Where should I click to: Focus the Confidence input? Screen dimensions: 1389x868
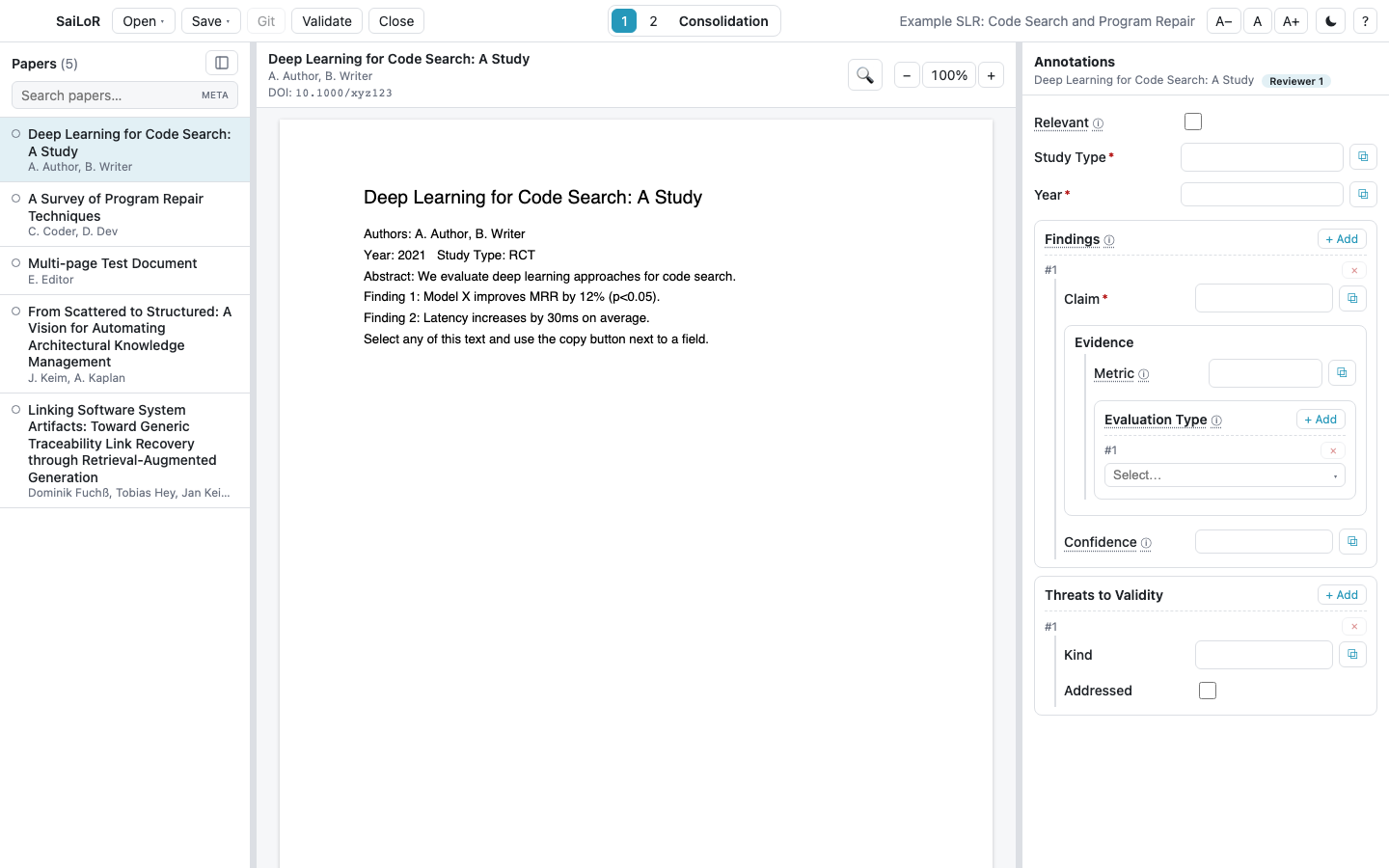point(1264,542)
